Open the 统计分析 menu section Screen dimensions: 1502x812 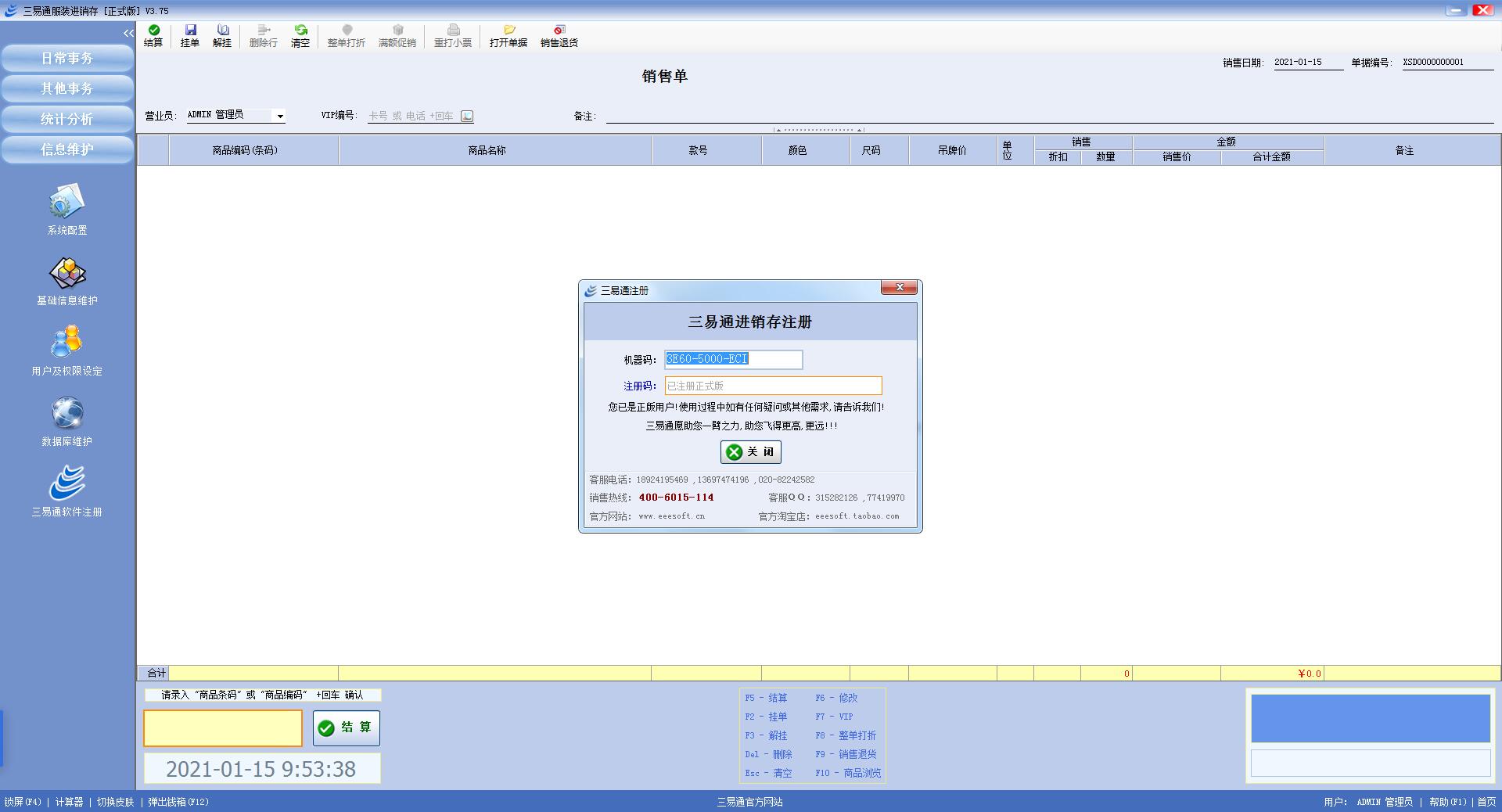click(67, 119)
